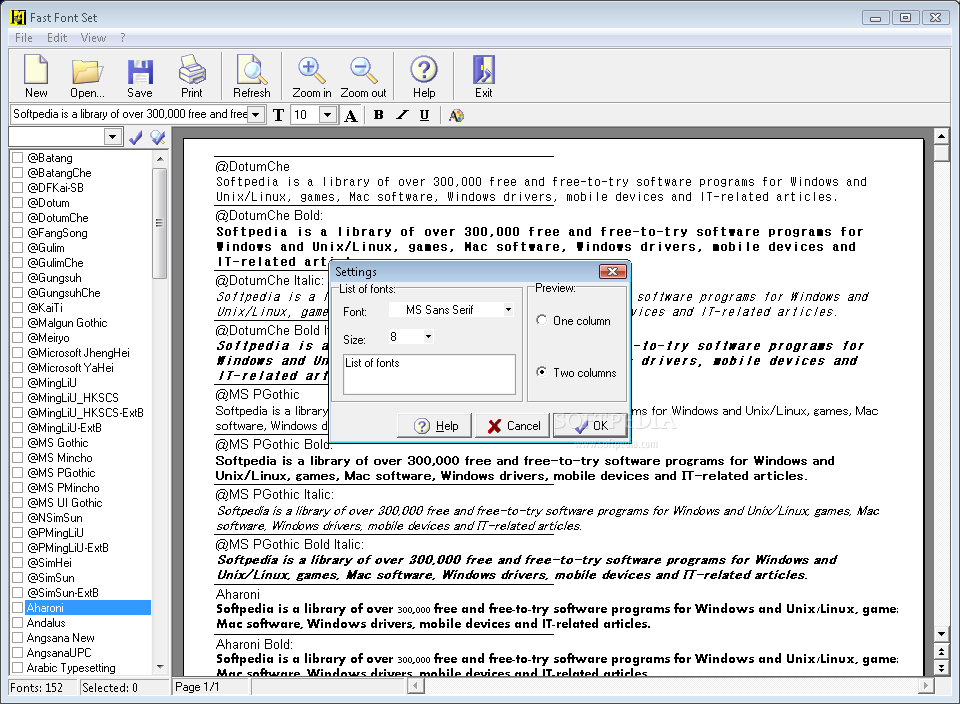Select the Arabic Typesetting font row
The height and width of the screenshot is (704, 960).
point(71,668)
